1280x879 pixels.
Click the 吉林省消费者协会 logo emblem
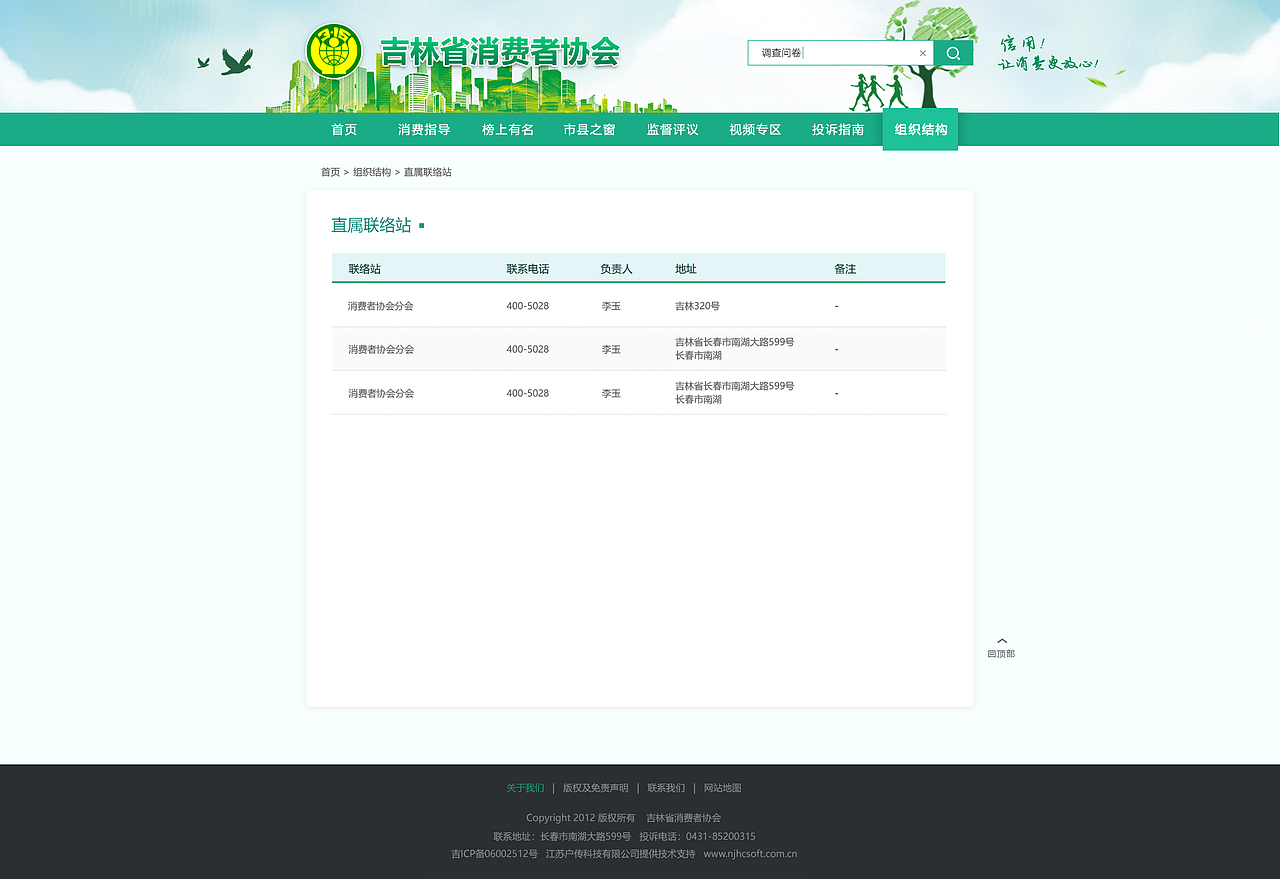(334, 49)
